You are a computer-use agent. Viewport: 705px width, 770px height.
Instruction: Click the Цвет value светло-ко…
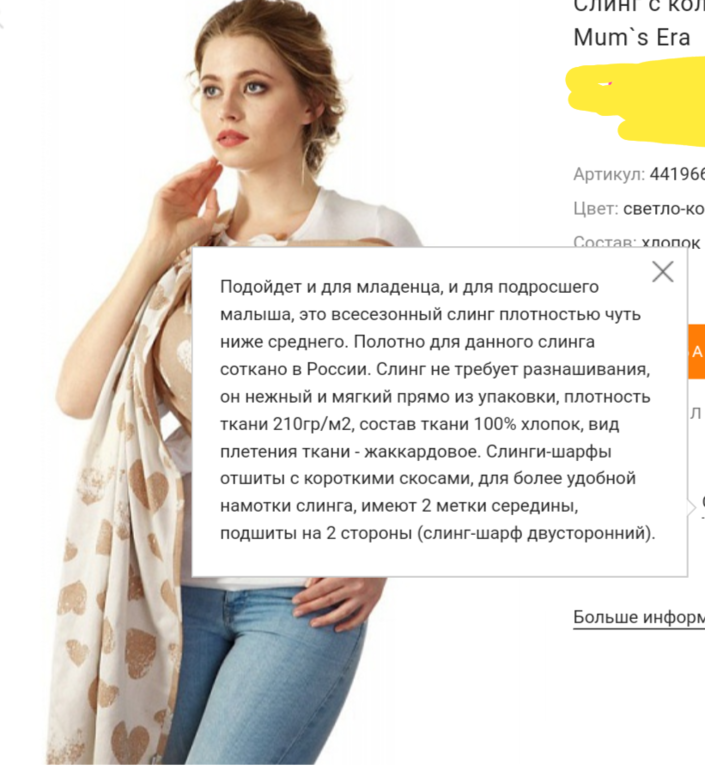(x=664, y=209)
